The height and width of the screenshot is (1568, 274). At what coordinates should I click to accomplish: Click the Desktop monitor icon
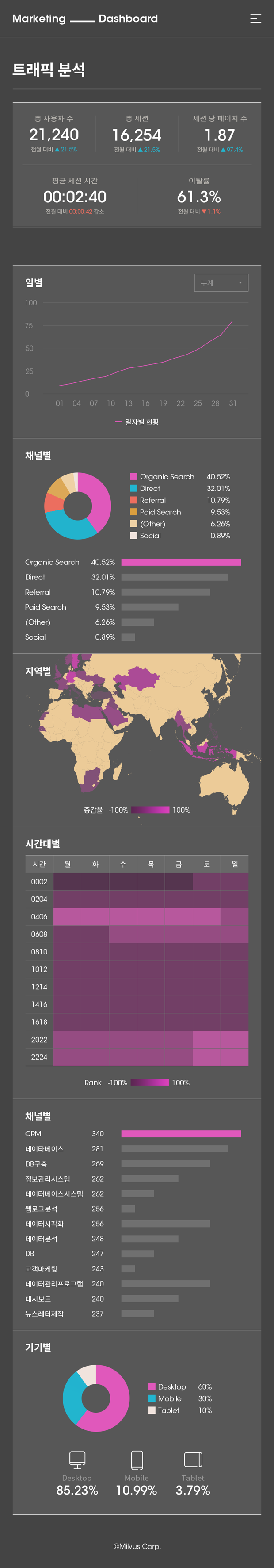[77, 1460]
